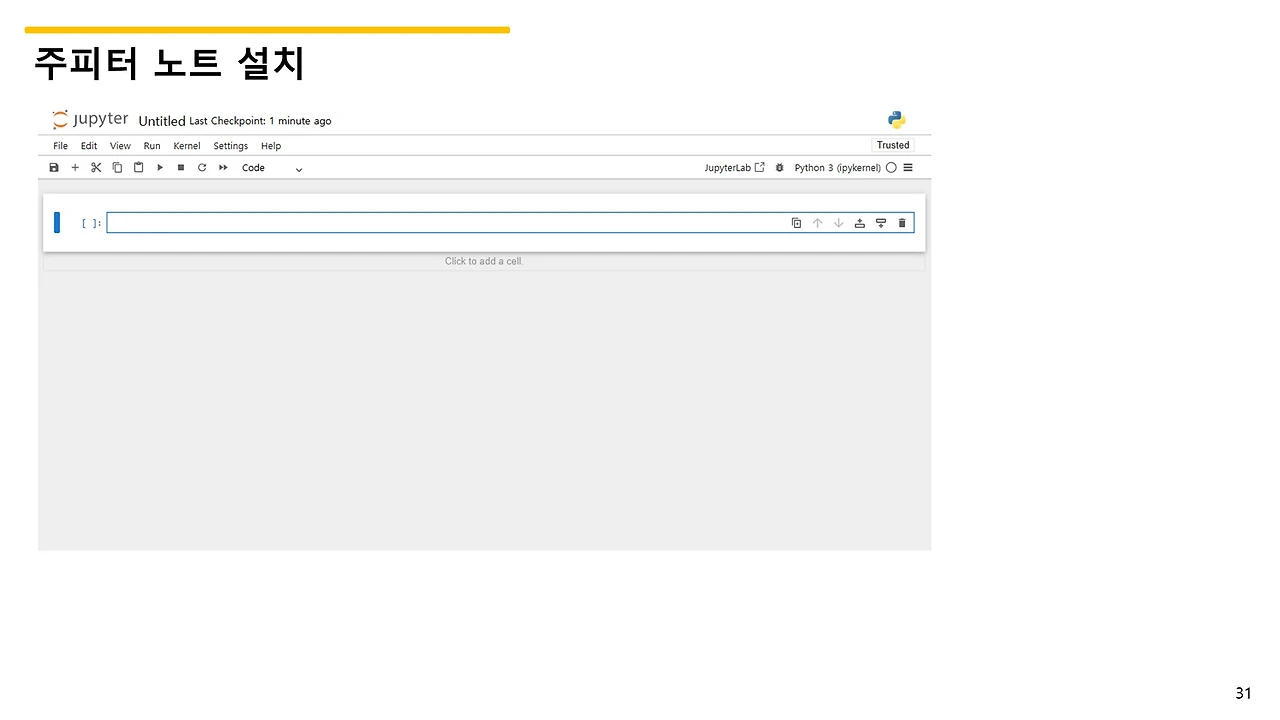The height and width of the screenshot is (720, 1280).
Task: Insert a new cell with the plus icon
Action: tap(75, 168)
